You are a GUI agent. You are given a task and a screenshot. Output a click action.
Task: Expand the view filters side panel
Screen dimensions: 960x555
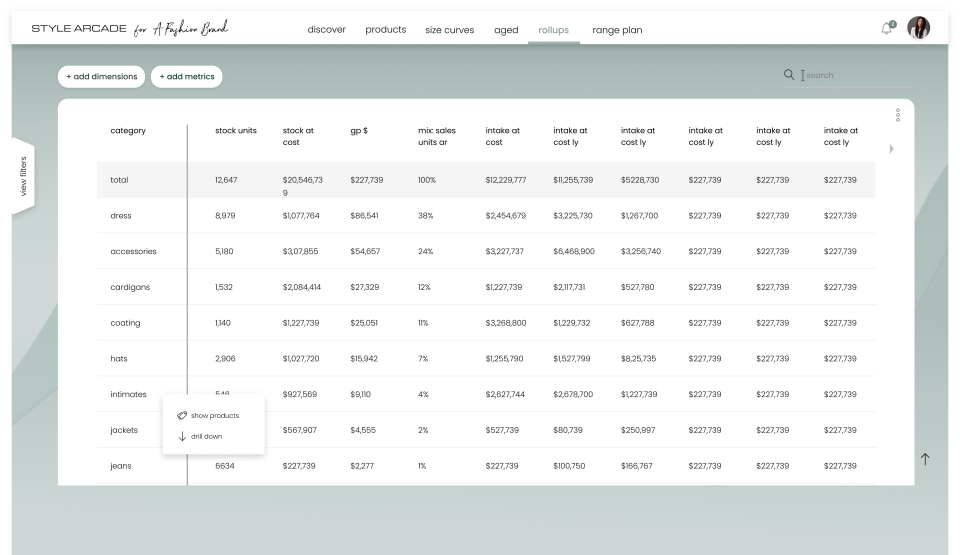pyautogui.click(x=23, y=176)
